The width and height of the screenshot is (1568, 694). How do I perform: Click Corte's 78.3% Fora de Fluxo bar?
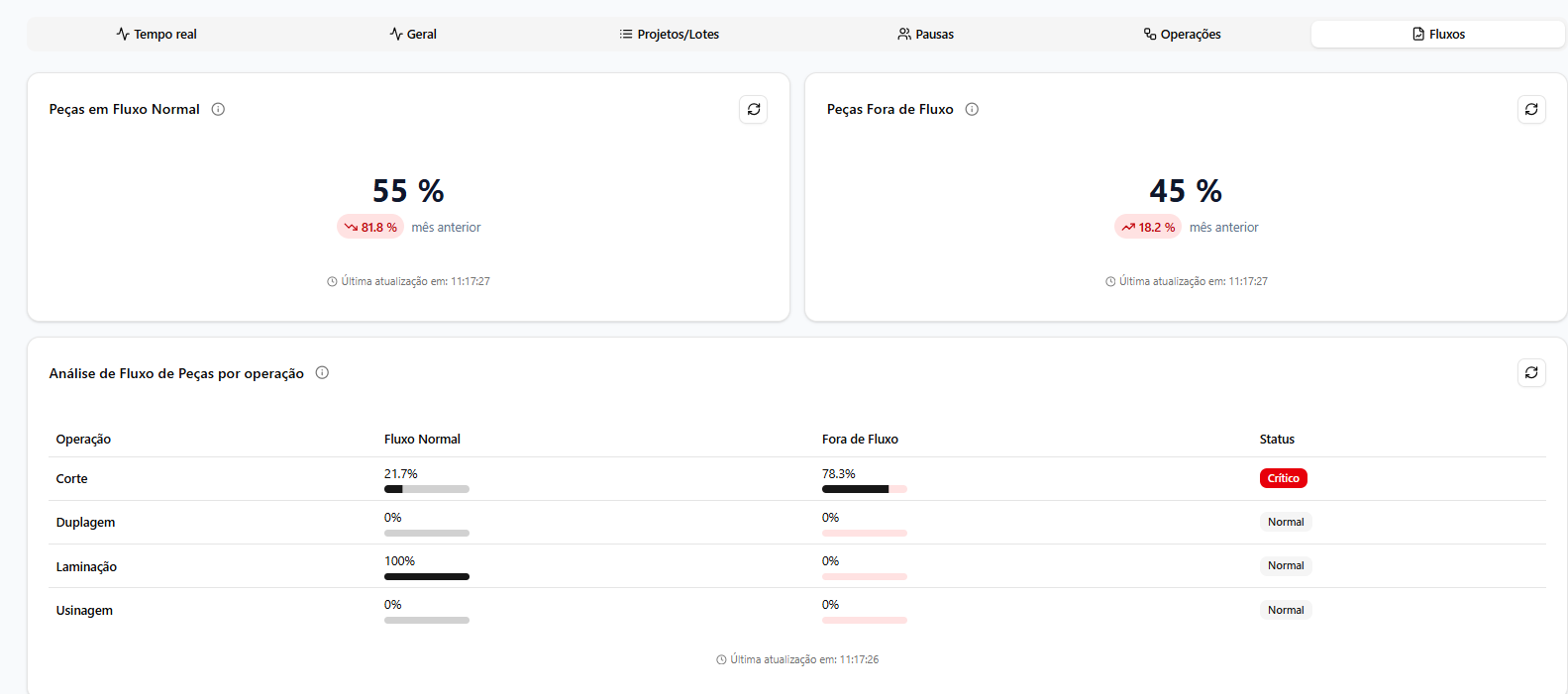(864, 489)
